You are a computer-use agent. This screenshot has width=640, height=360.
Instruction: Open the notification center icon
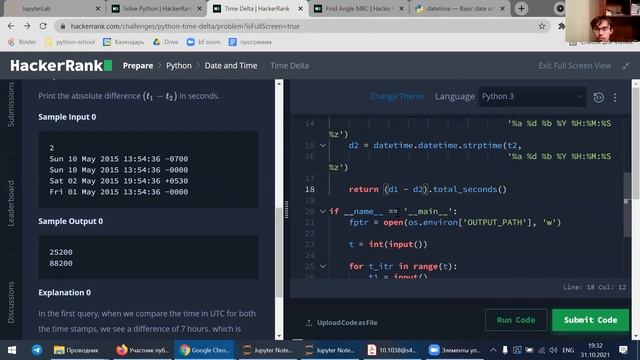[x=623, y=350]
